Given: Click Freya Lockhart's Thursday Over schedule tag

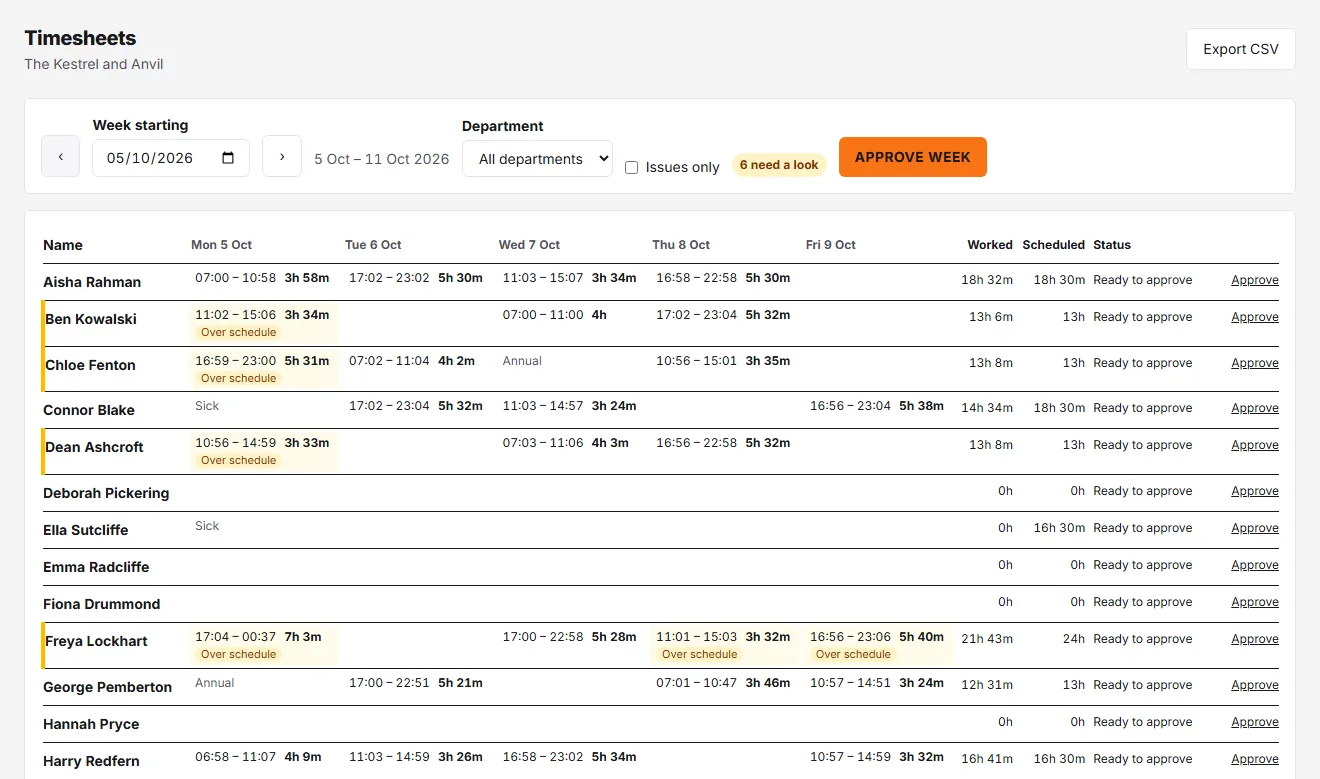Looking at the screenshot, I should coord(699,654).
